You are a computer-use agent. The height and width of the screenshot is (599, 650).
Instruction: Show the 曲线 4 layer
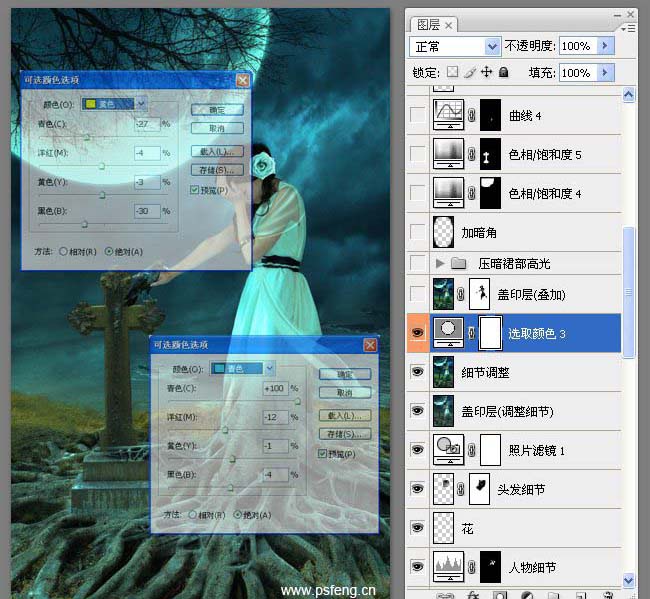point(417,115)
